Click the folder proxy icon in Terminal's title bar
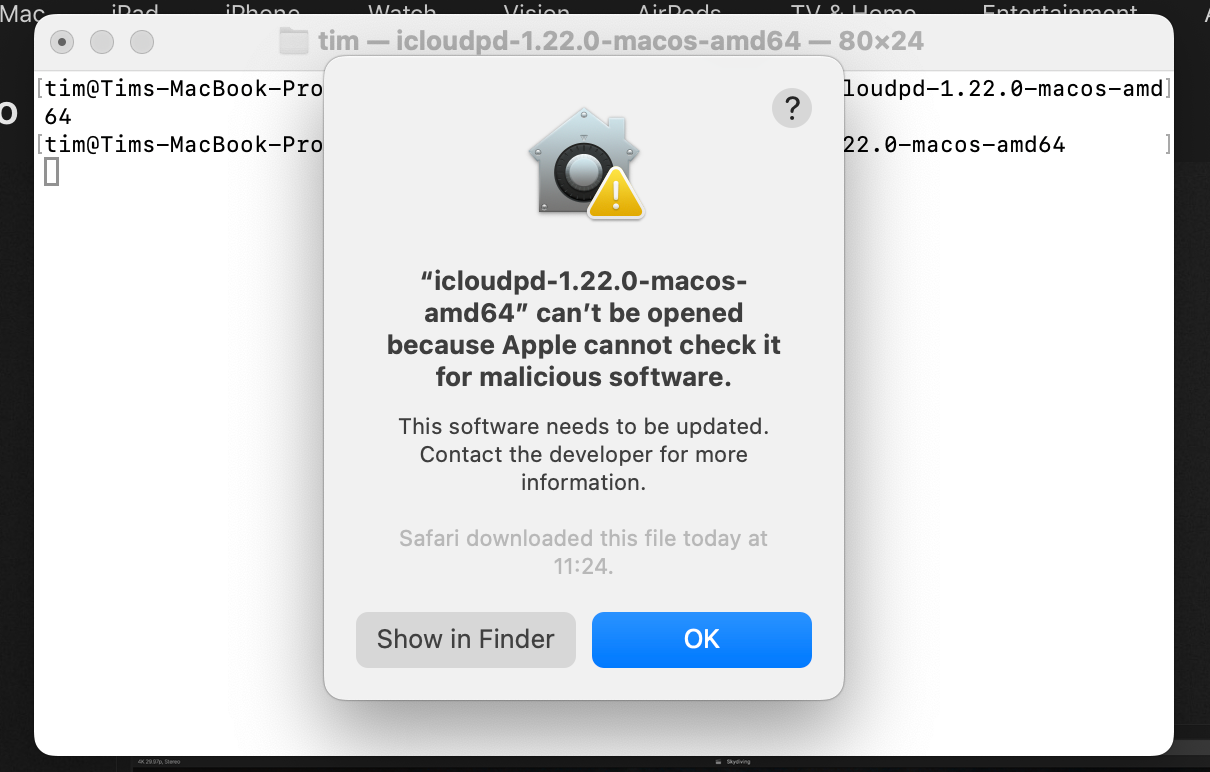 pos(292,41)
